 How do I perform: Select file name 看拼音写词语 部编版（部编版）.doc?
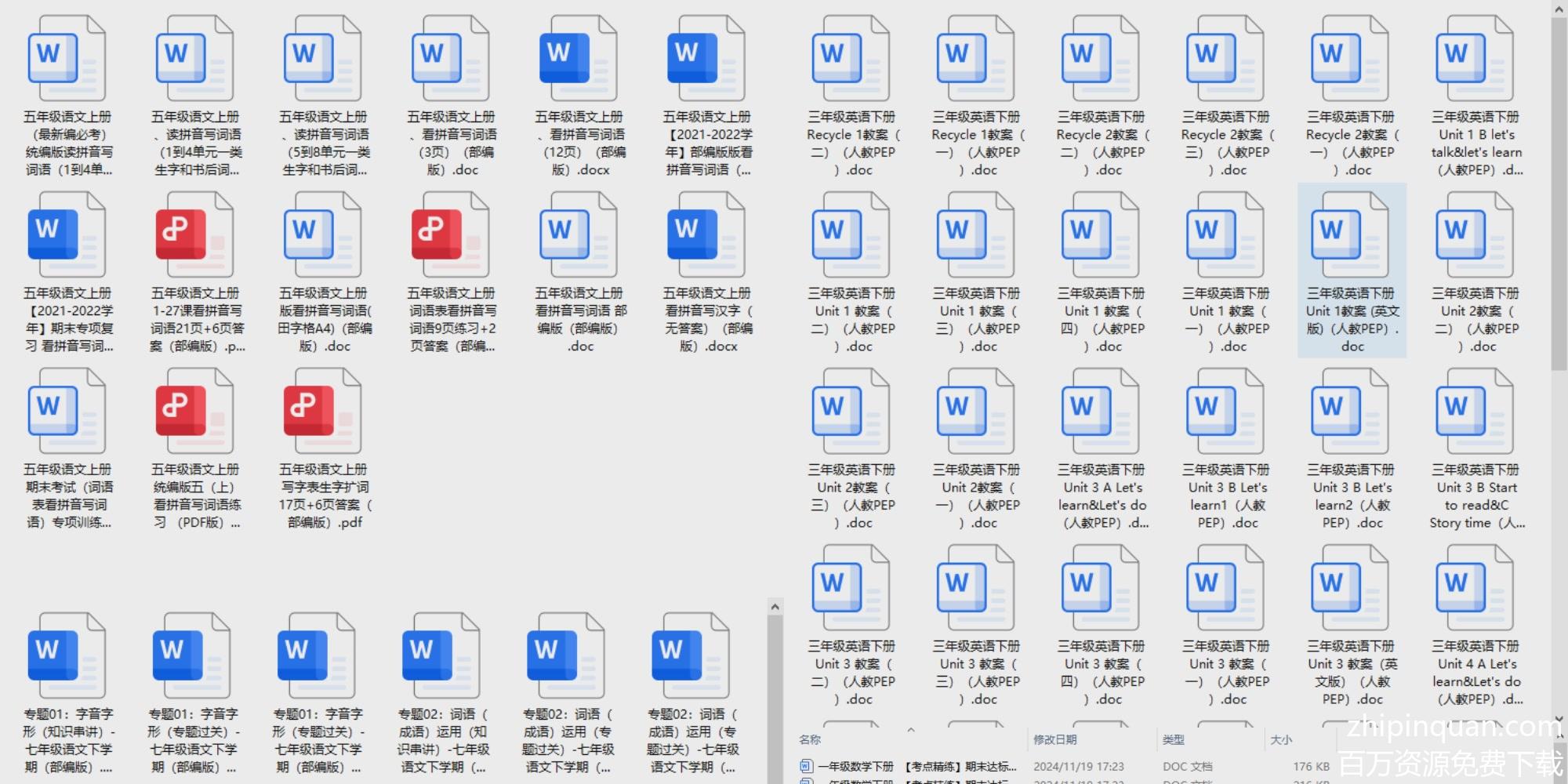[x=580, y=319]
